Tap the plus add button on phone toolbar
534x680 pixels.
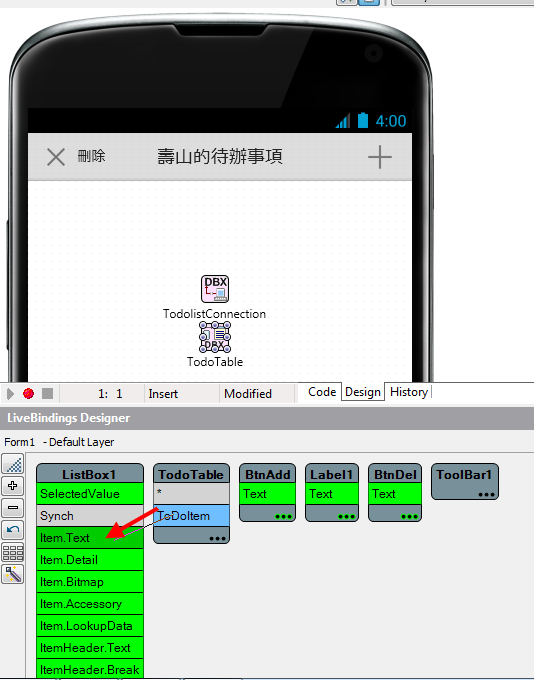tap(380, 157)
